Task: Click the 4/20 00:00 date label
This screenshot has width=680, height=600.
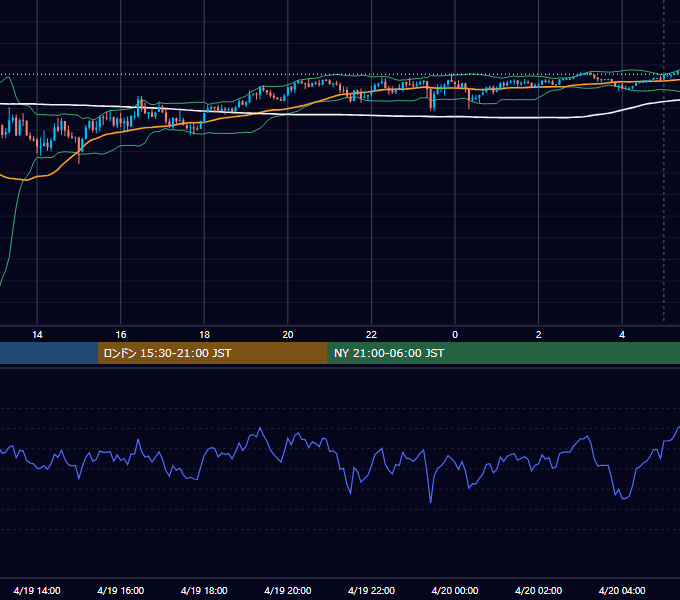Action: coord(455,590)
